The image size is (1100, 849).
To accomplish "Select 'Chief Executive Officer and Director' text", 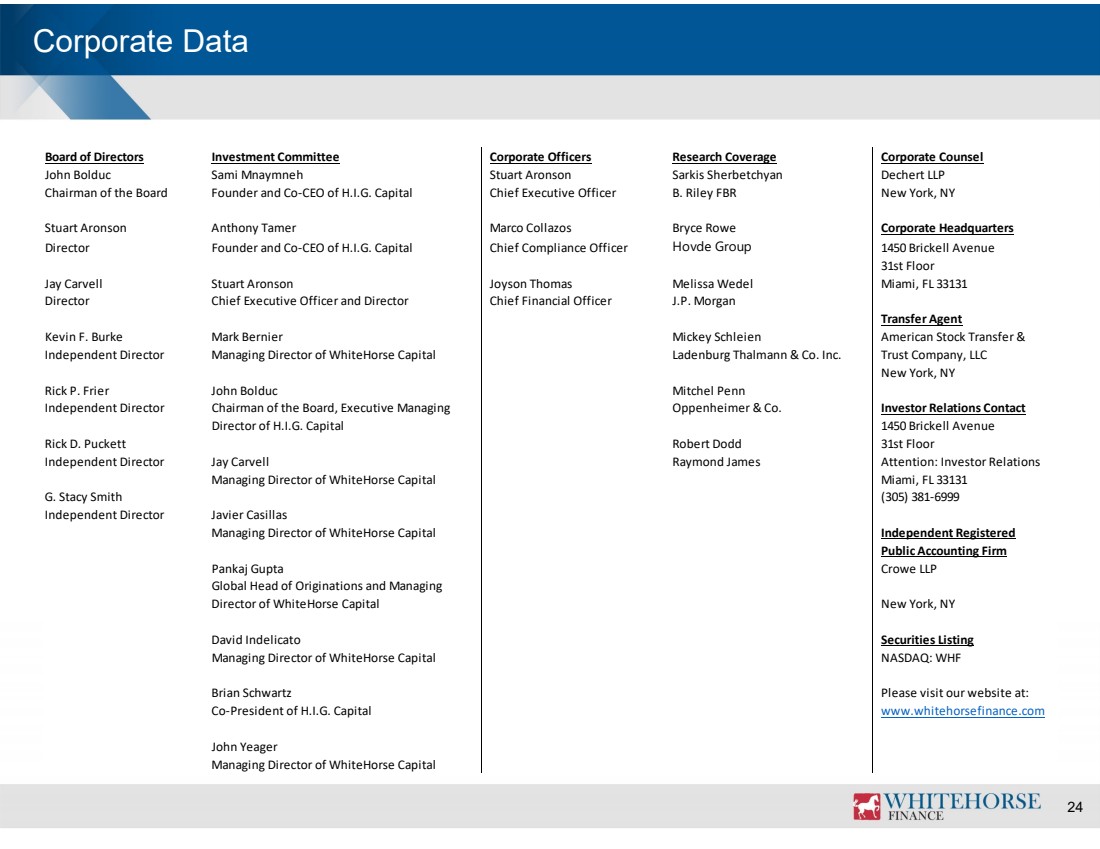I will point(309,301).
